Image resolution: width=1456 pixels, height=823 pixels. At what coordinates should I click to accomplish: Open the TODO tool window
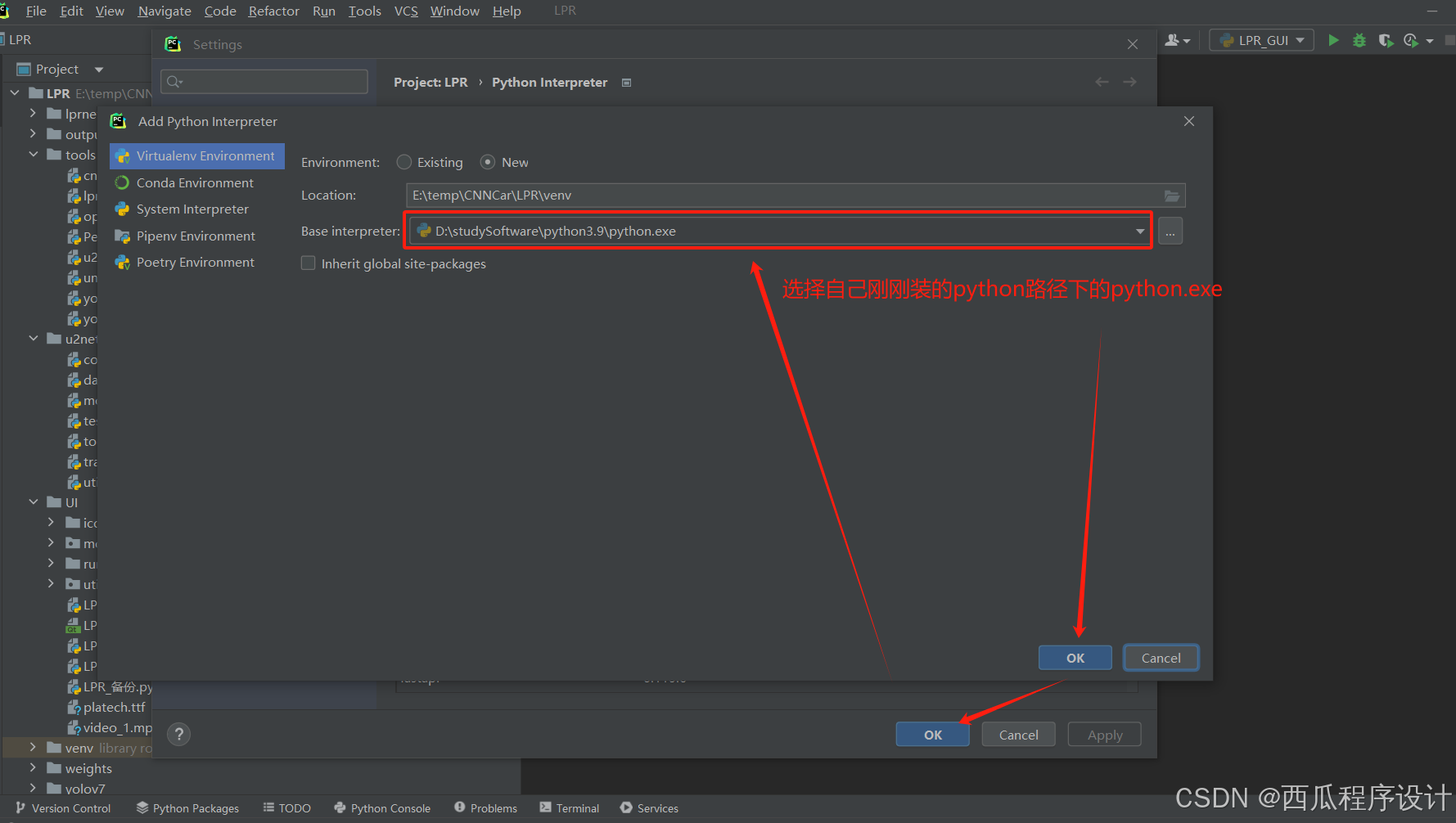(x=286, y=808)
